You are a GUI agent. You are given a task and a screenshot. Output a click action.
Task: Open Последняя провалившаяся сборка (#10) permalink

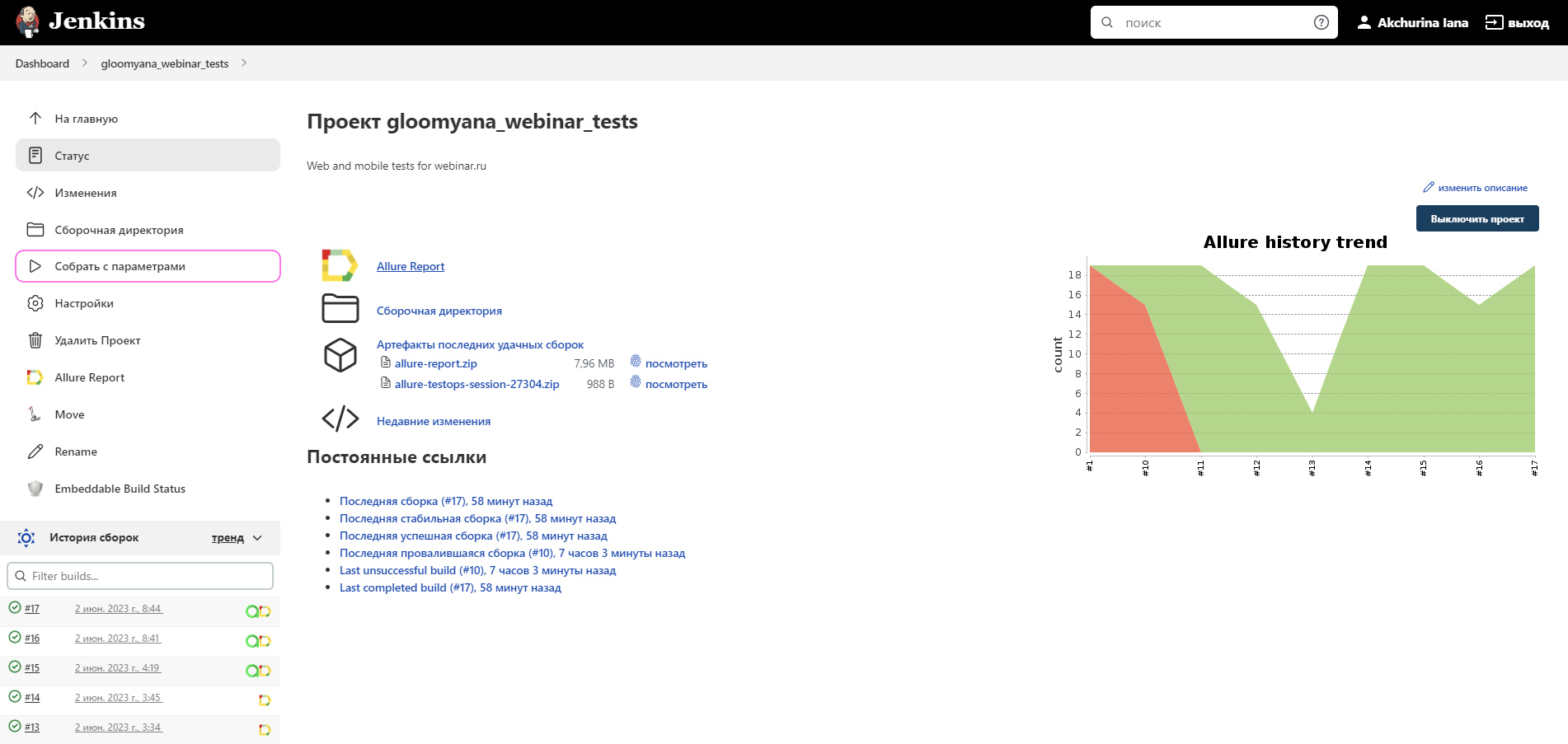[512, 553]
